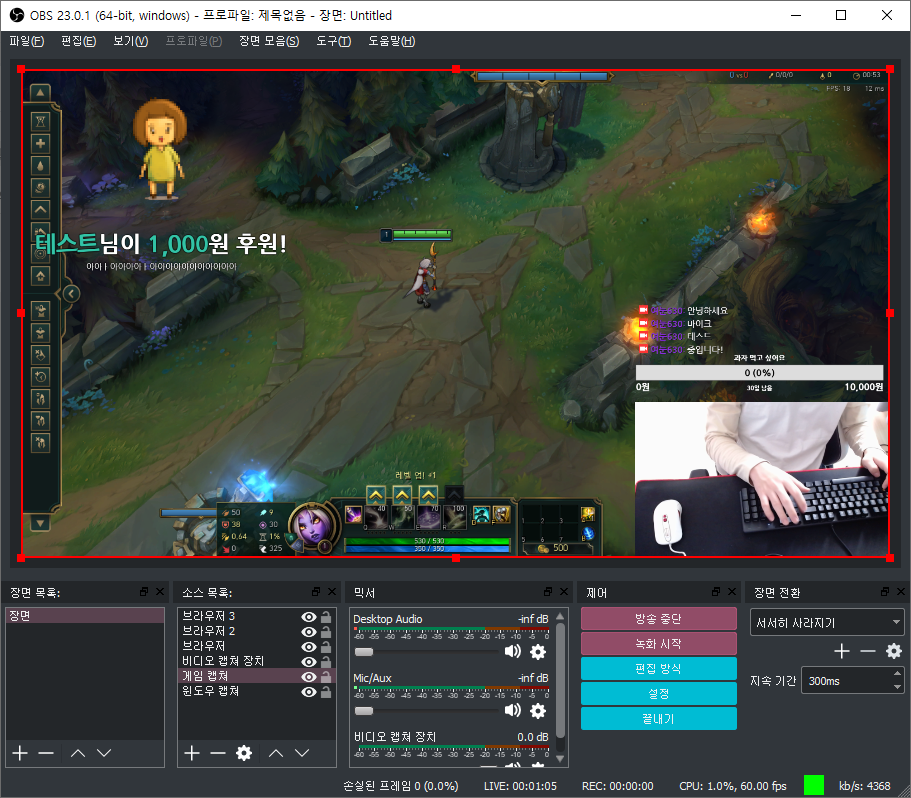Image resolution: width=911 pixels, height=798 pixels.
Task: Undock the 제어 panel
Action: 716,591
